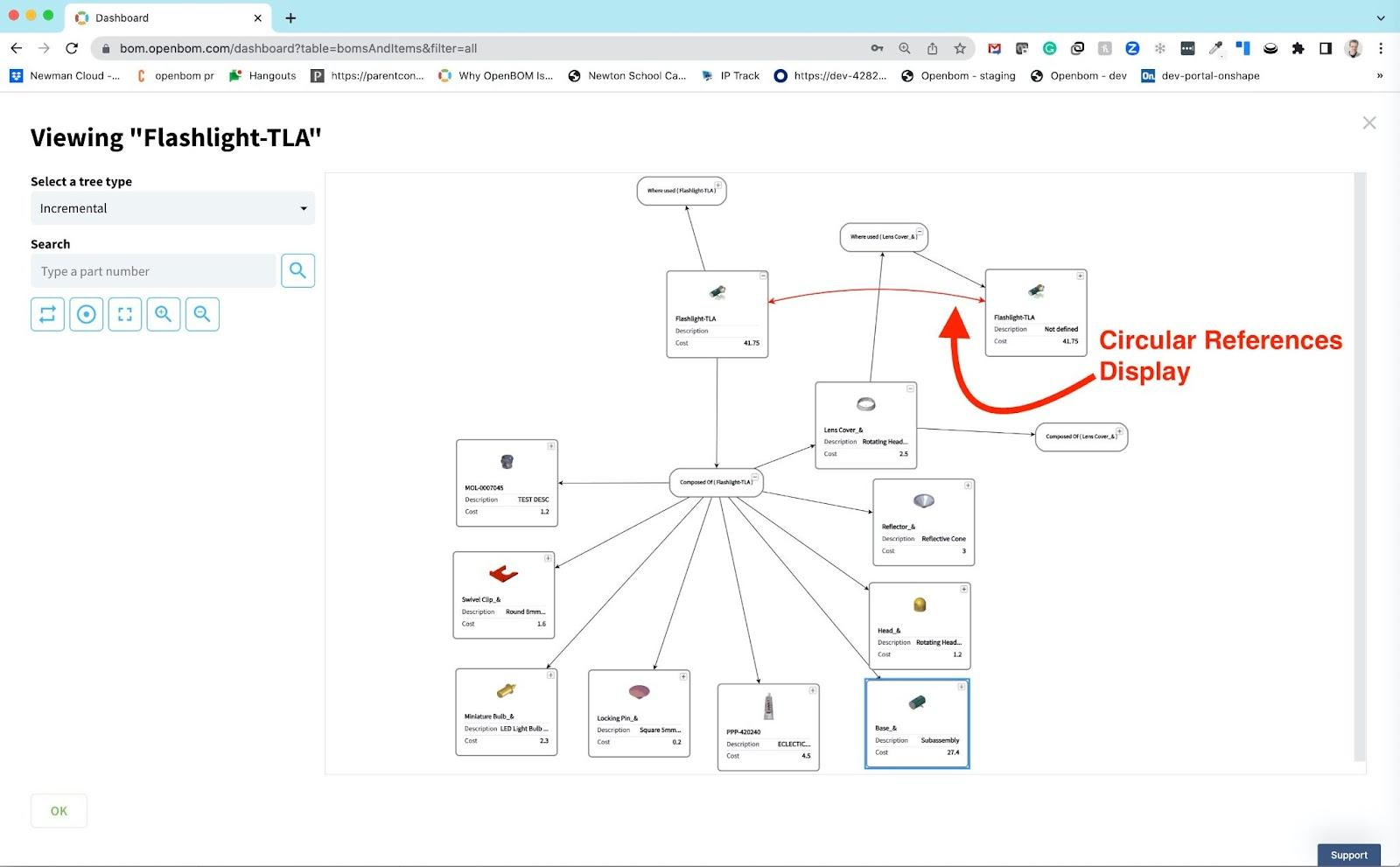Click the Miniature Bulb_& part thumbnail
Screen dimensions: 1400x867
pos(506,690)
